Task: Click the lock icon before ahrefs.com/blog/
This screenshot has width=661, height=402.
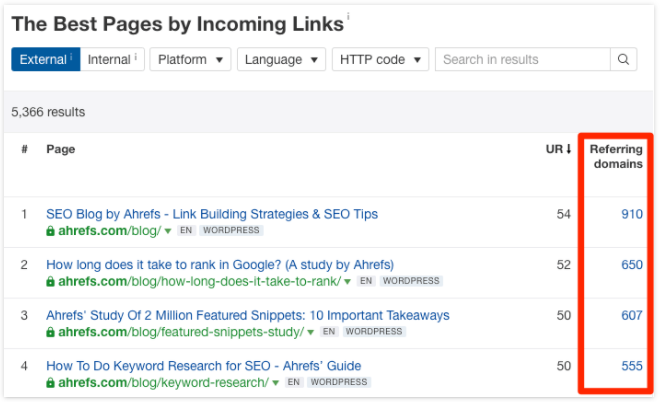Action: [50, 231]
